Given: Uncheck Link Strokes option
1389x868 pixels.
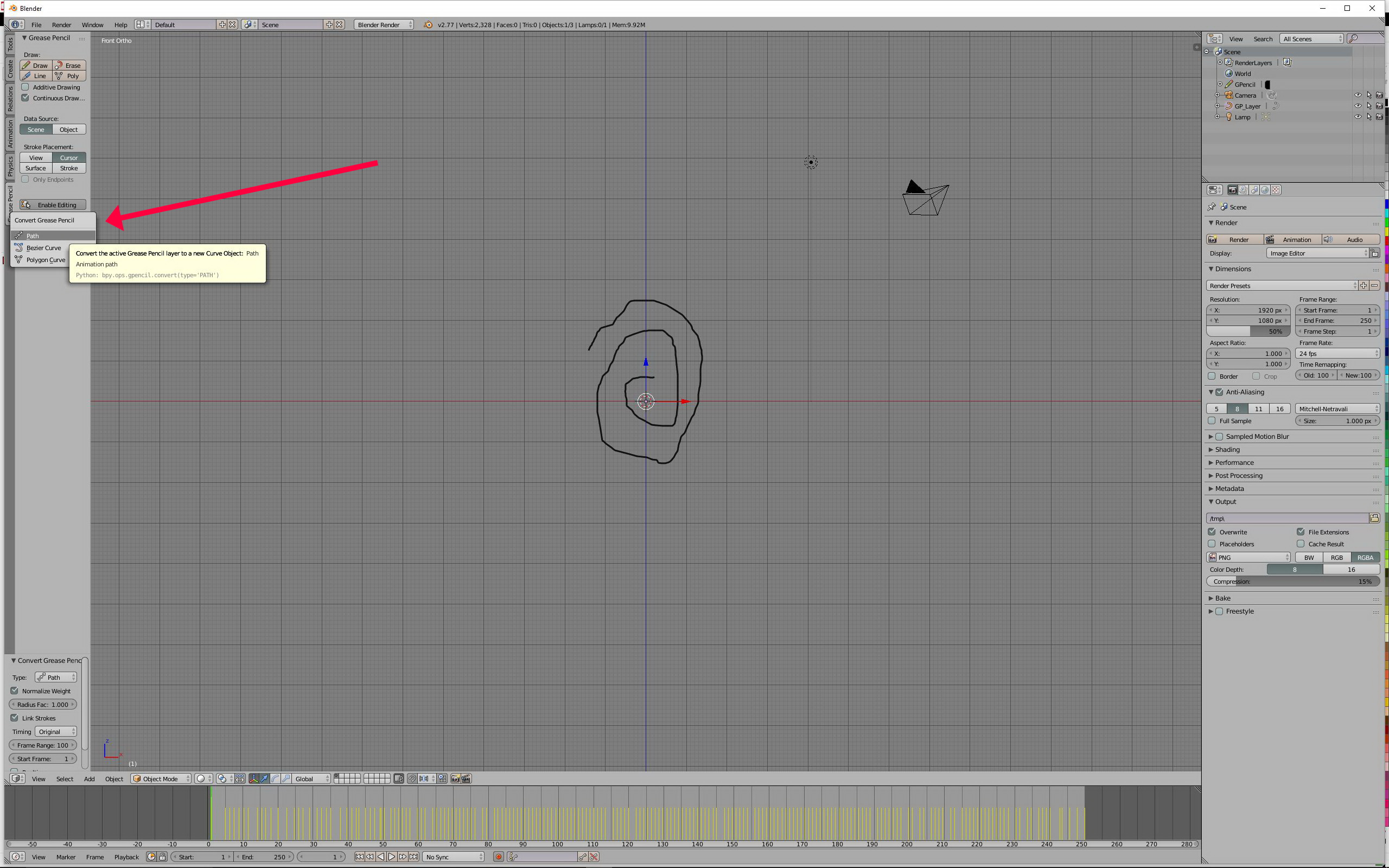Looking at the screenshot, I should point(15,718).
